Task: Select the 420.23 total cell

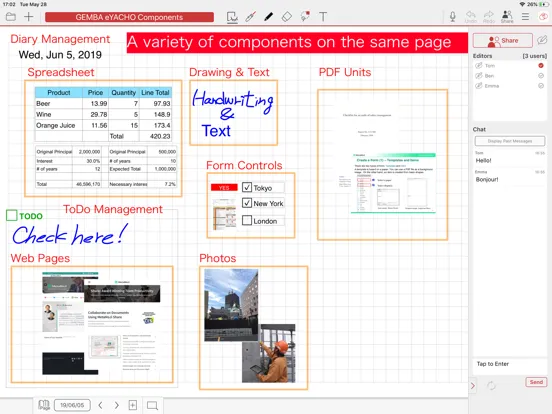Action: click(155, 136)
